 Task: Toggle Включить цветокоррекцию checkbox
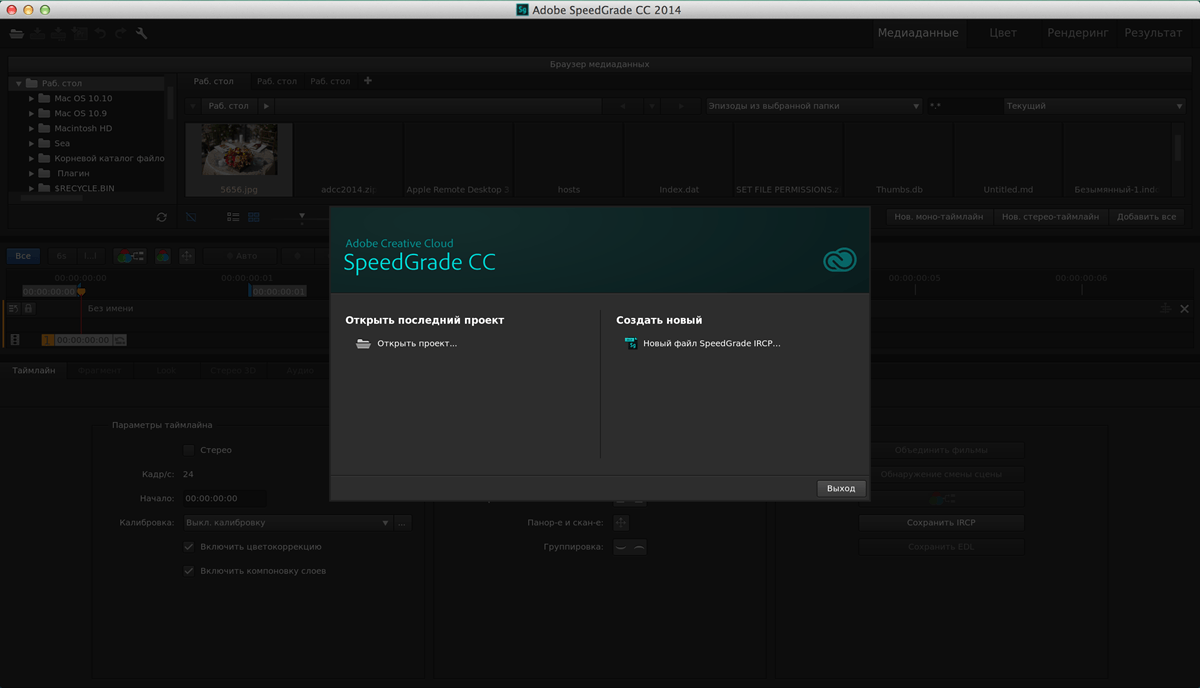(x=189, y=547)
